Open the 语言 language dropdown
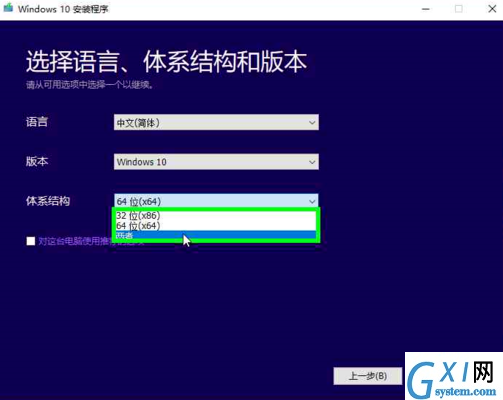Screen dimensions: 503x400 (216, 122)
